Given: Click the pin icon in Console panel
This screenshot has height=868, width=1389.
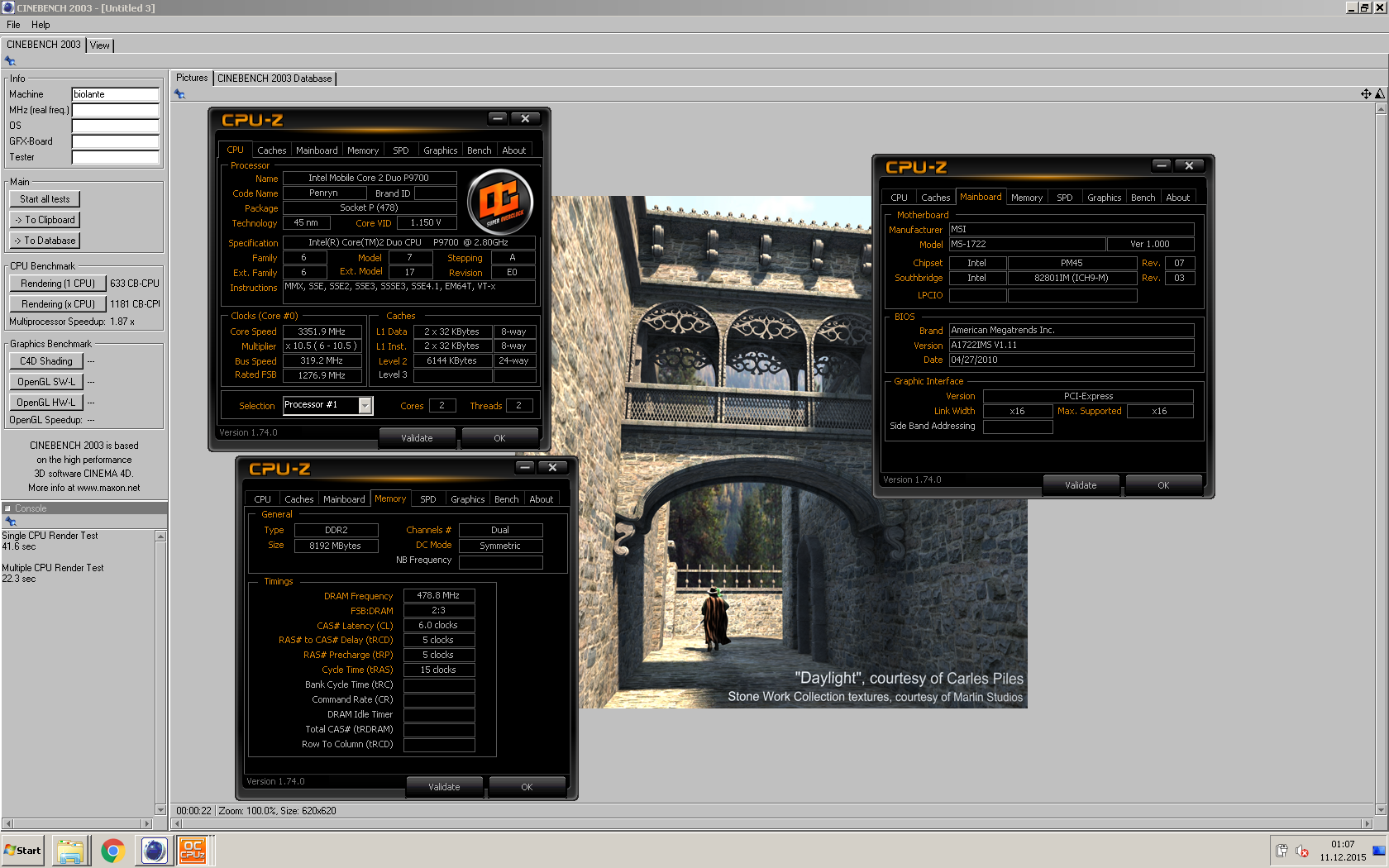Looking at the screenshot, I should point(11,522).
